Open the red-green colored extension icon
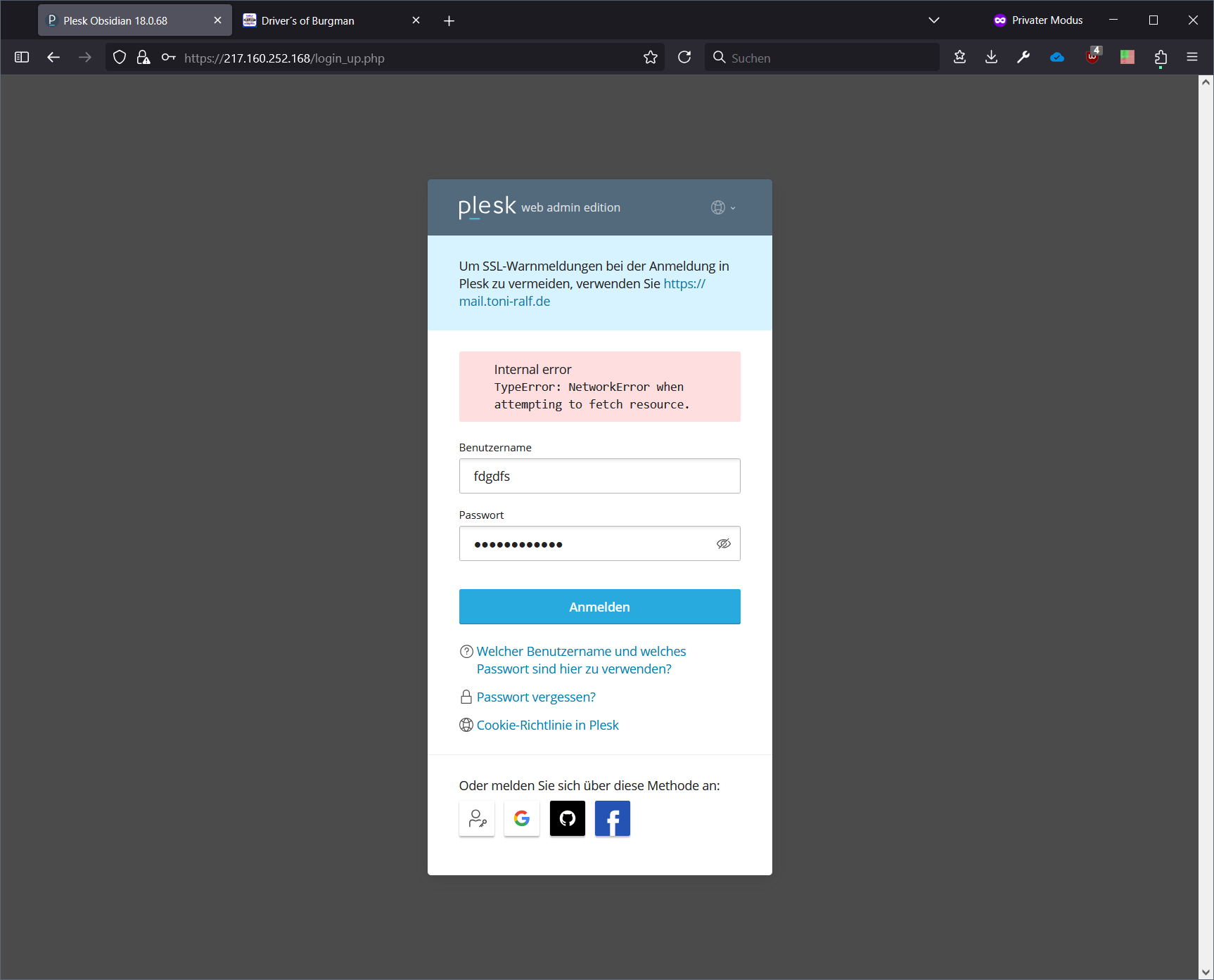 pos(1127,58)
